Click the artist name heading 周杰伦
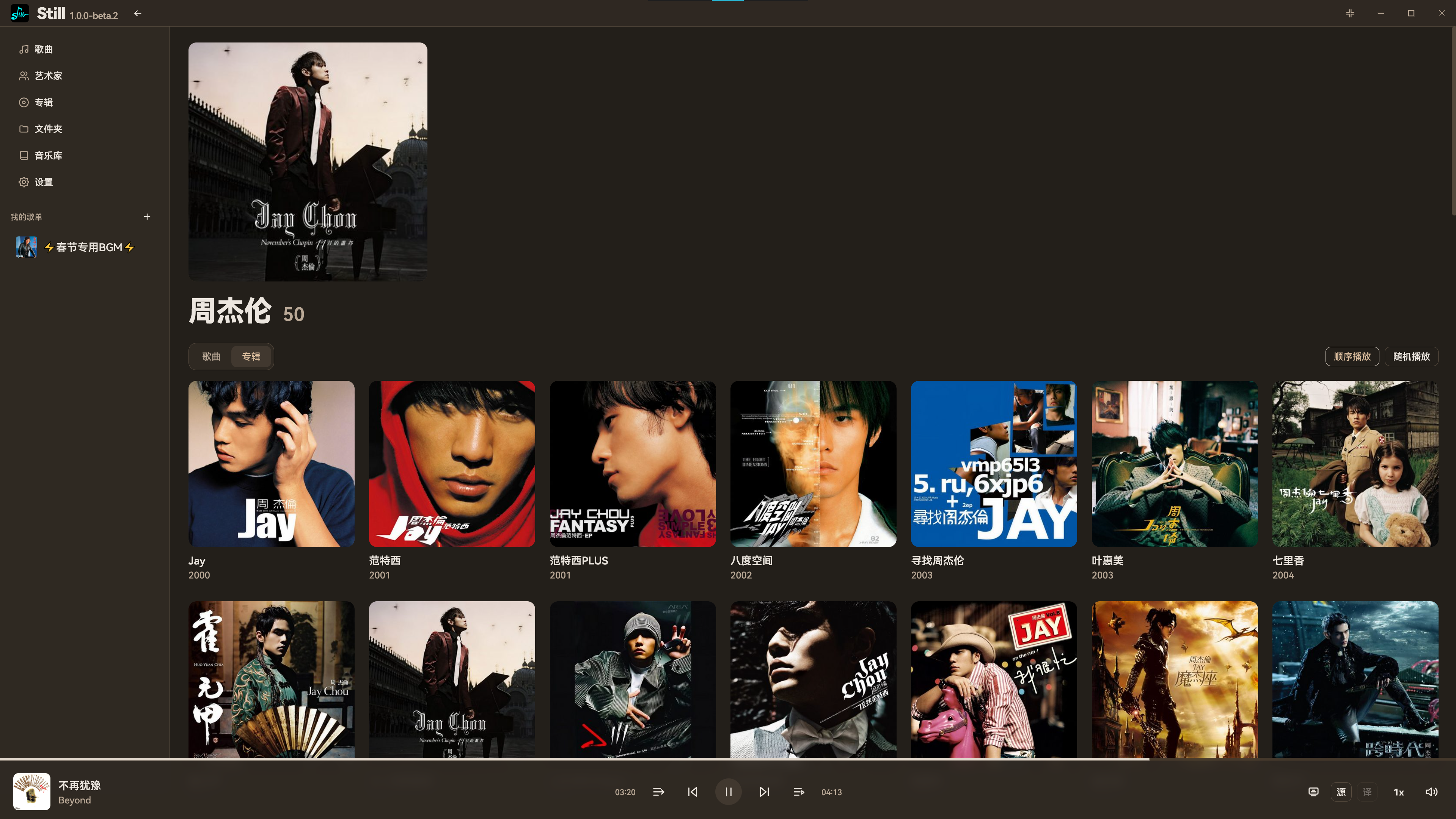 tap(230, 311)
